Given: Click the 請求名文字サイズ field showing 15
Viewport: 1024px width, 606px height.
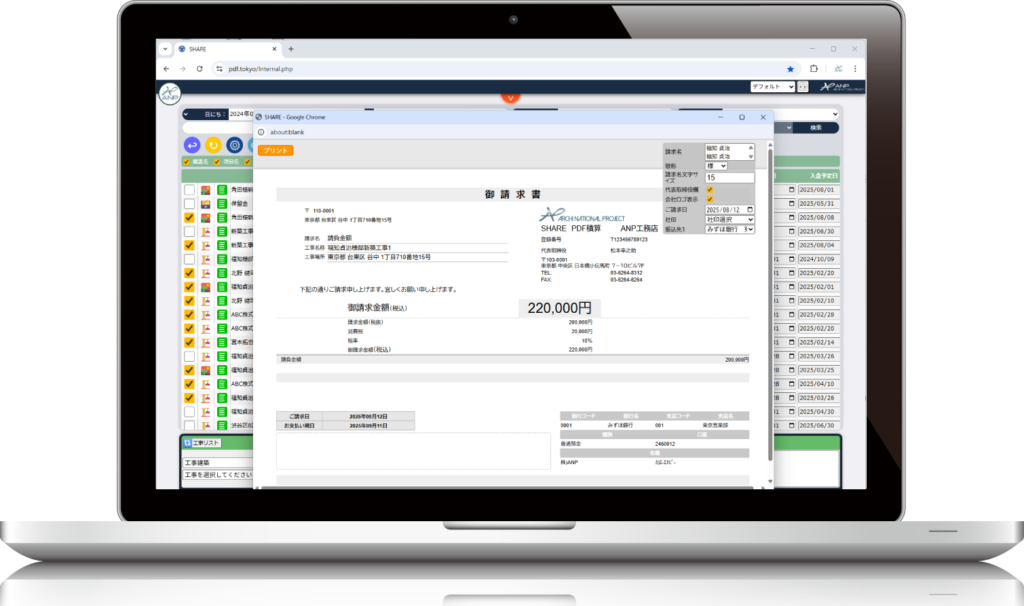Looking at the screenshot, I should tap(729, 178).
